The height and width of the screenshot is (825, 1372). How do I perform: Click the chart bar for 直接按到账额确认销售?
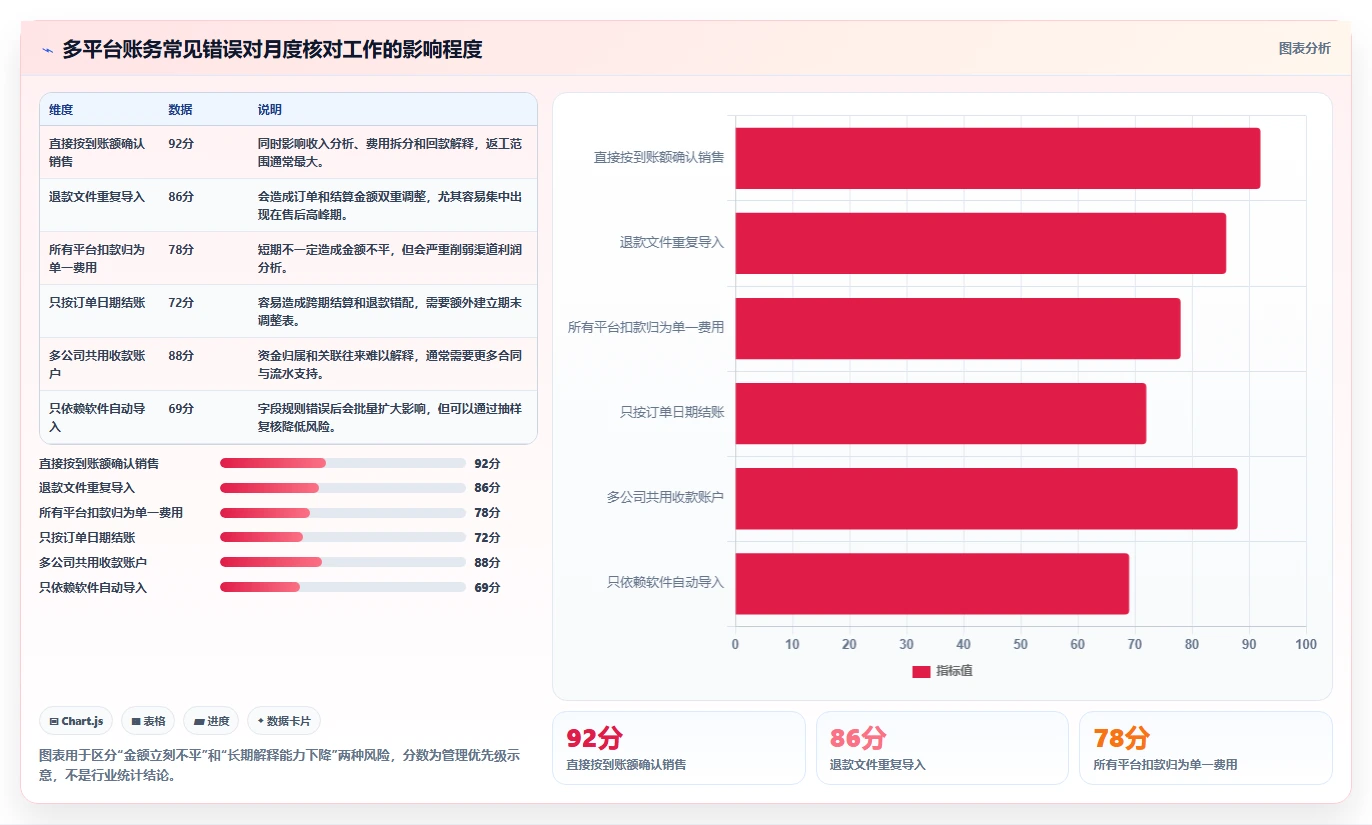(998, 158)
